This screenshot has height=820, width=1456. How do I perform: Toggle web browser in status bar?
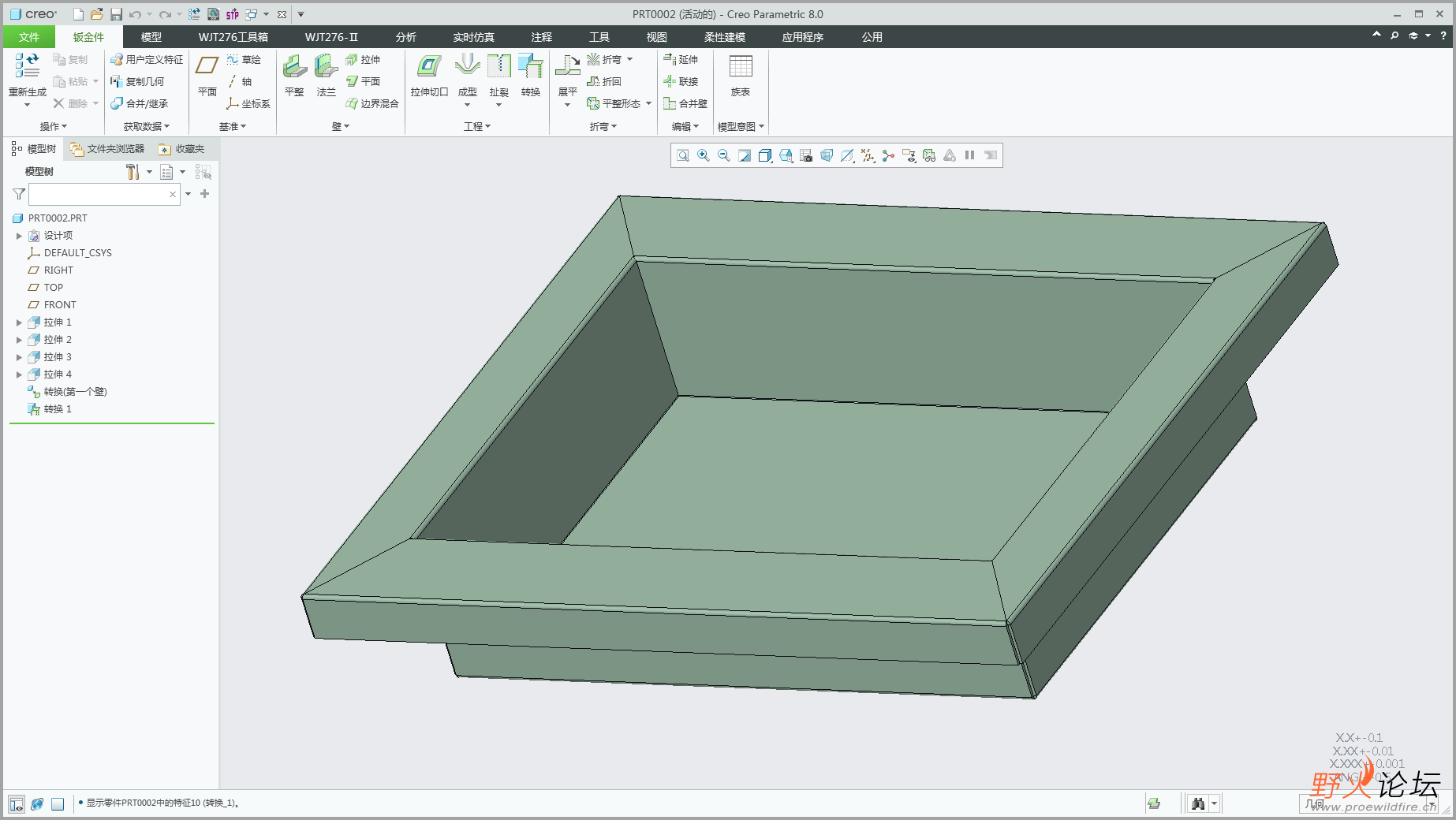(x=36, y=804)
